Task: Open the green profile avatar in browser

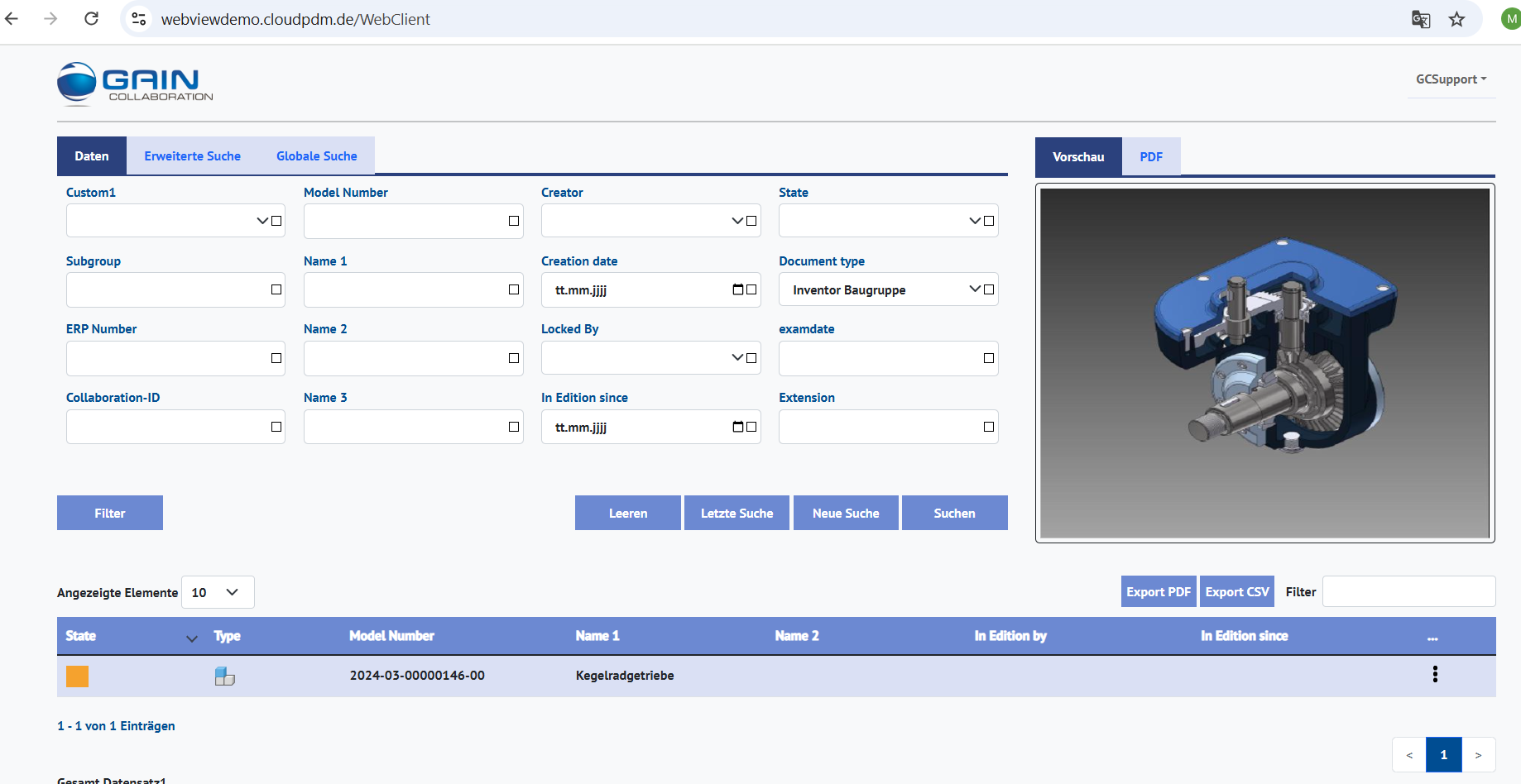Action: point(1511,19)
